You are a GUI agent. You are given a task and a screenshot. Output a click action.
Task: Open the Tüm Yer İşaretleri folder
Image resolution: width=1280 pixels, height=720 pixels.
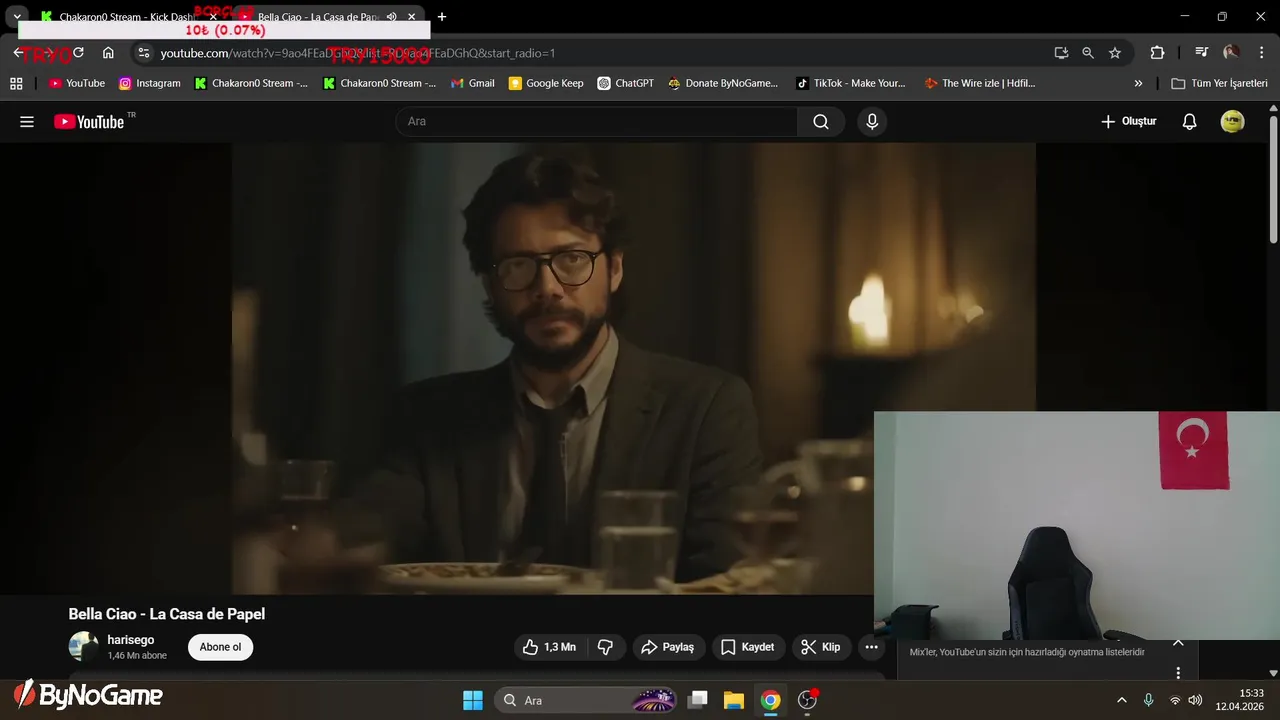(x=1219, y=83)
